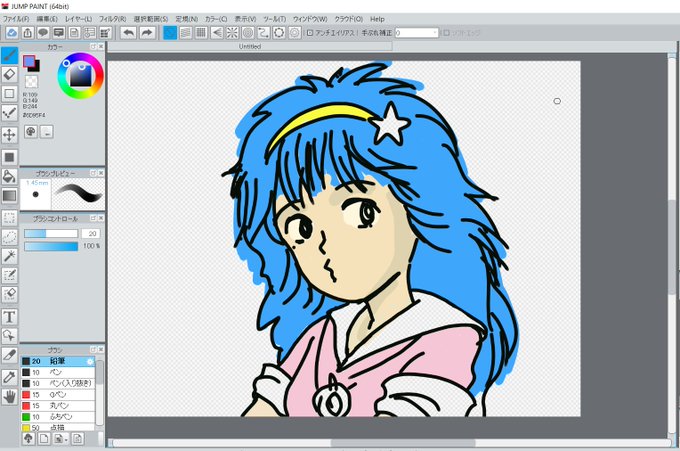680x451 pixels.
Task: Redo the action with the right arrow
Action: pos(147,33)
